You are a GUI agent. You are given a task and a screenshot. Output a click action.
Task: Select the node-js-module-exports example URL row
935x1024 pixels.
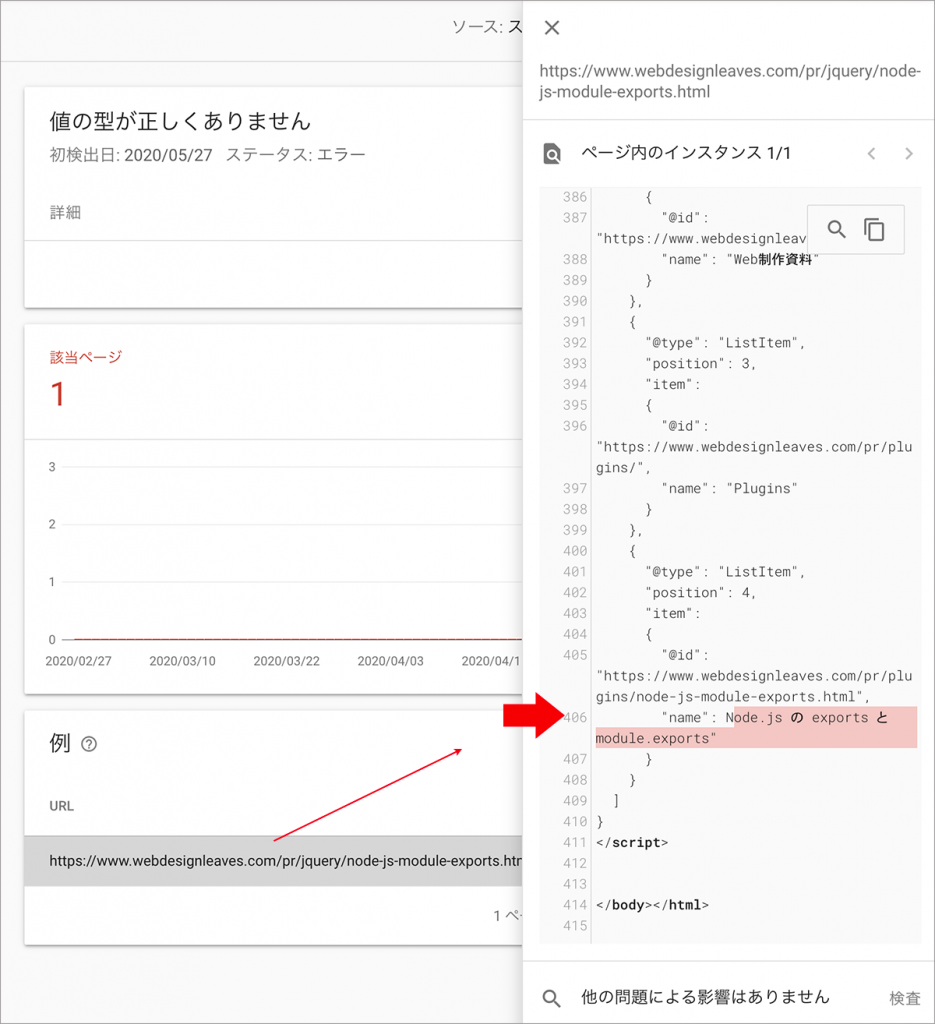point(285,860)
